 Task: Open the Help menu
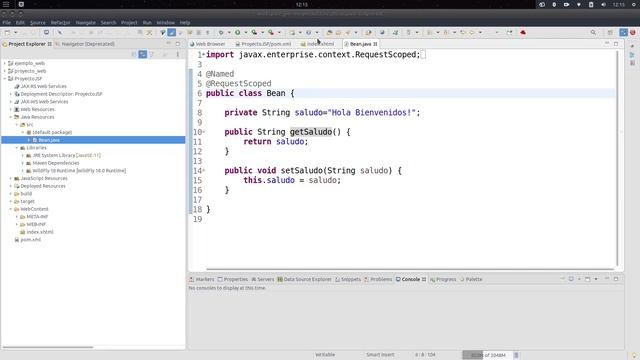(185, 22)
